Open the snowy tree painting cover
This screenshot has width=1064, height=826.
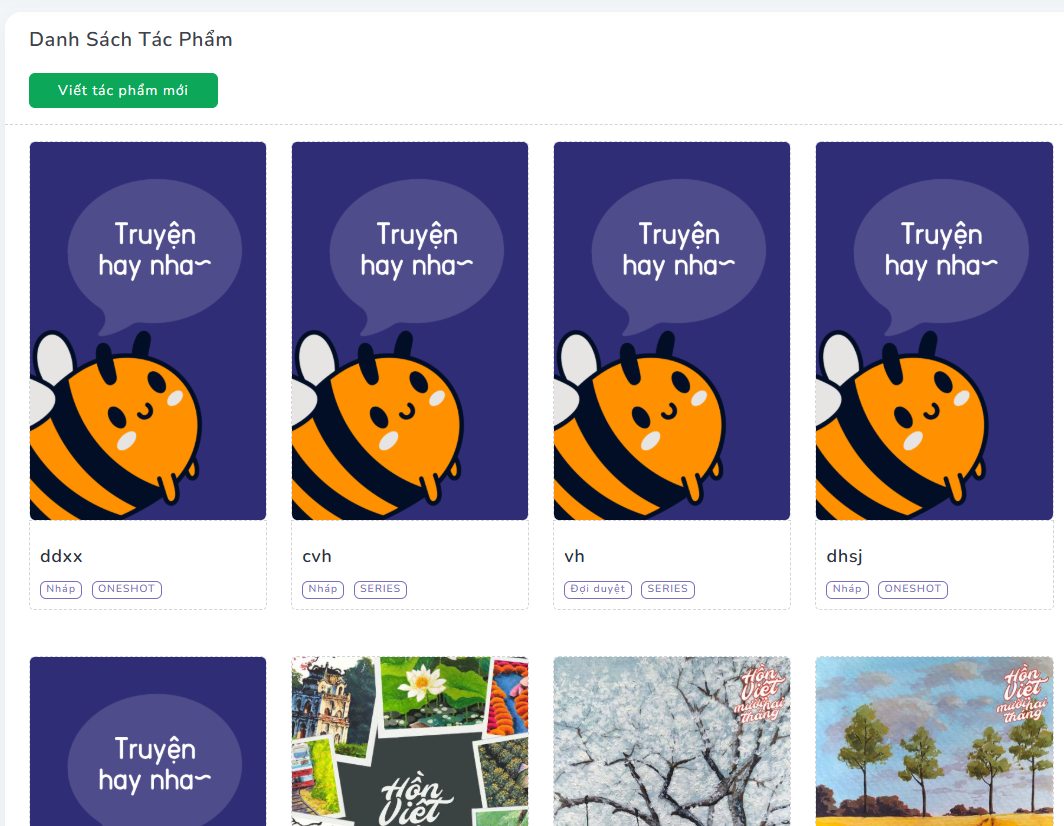point(672,741)
